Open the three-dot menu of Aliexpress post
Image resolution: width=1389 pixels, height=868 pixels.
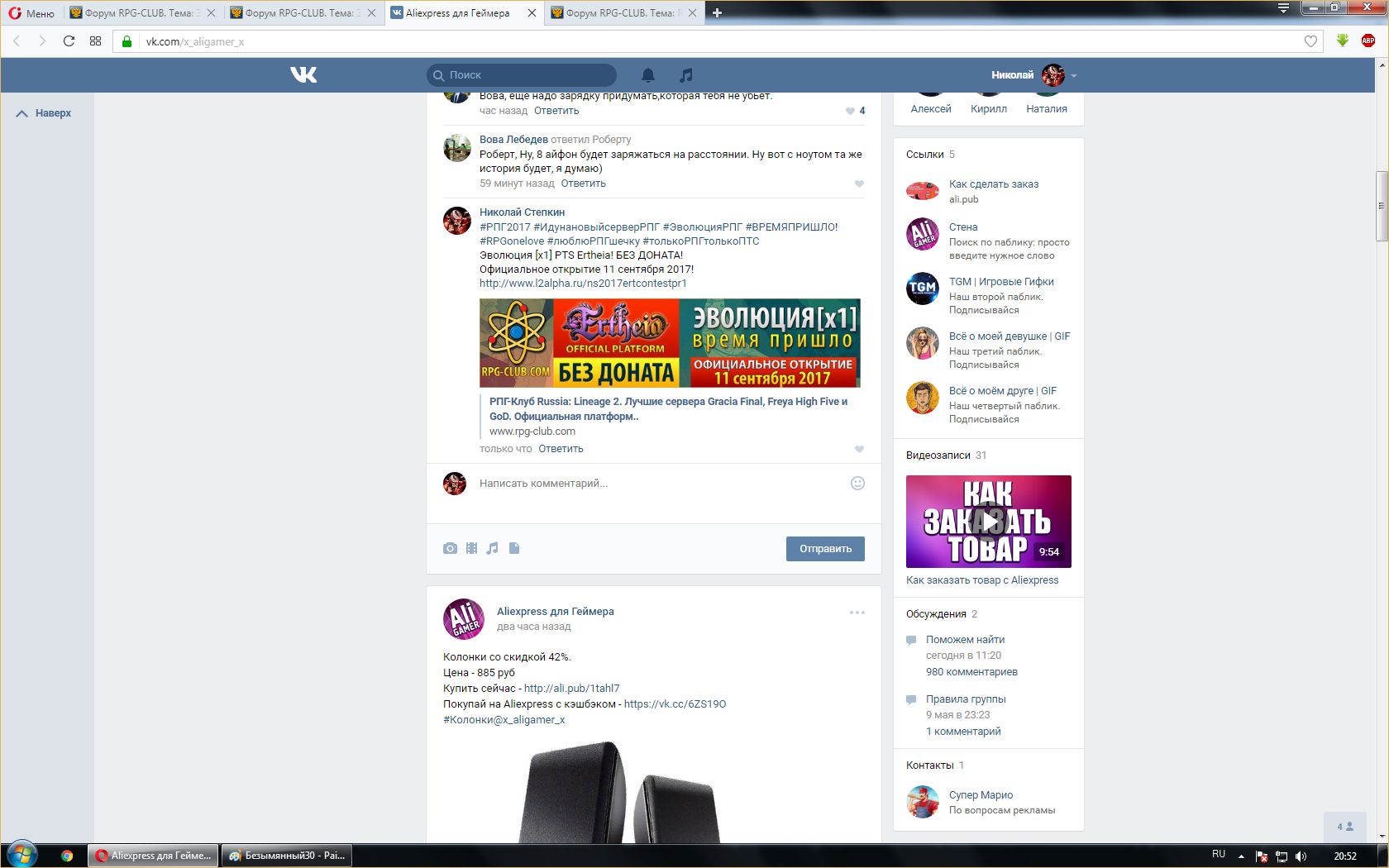(x=857, y=613)
